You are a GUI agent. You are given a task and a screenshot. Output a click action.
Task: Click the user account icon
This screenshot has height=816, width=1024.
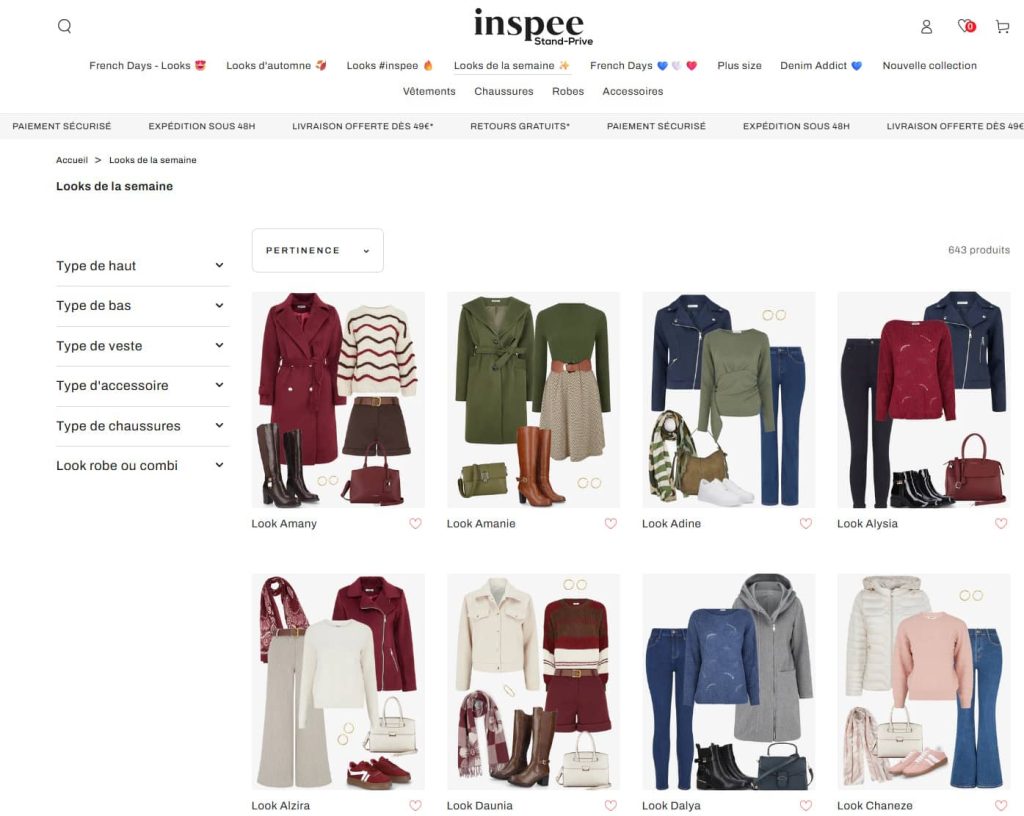[926, 27]
